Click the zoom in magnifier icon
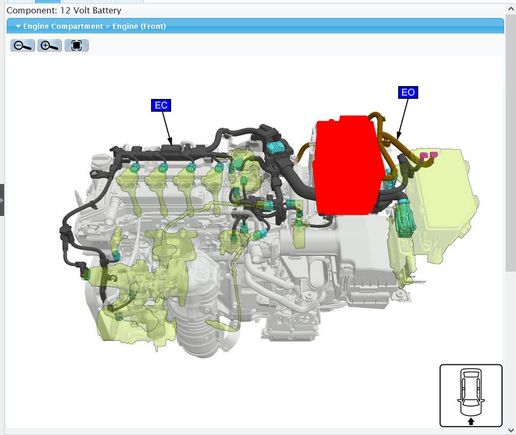516x435 pixels. [x=49, y=45]
